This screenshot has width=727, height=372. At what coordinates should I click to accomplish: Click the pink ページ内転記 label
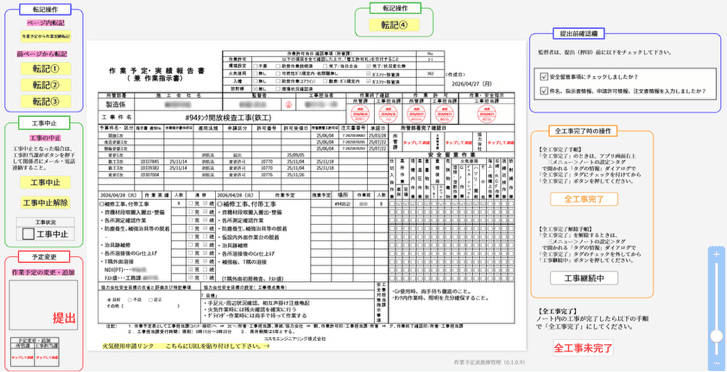(45, 23)
